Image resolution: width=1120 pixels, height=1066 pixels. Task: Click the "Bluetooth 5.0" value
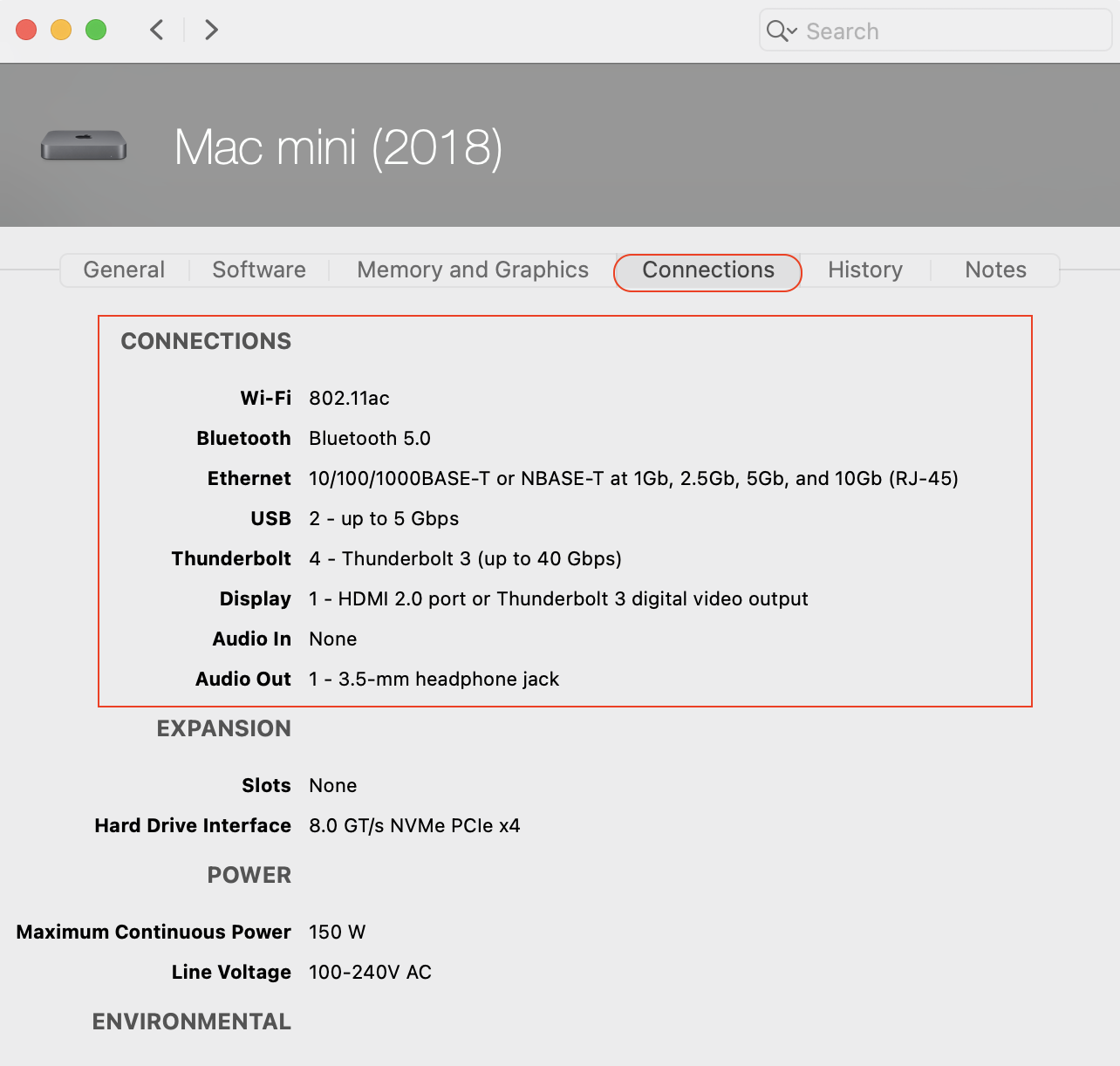370,438
